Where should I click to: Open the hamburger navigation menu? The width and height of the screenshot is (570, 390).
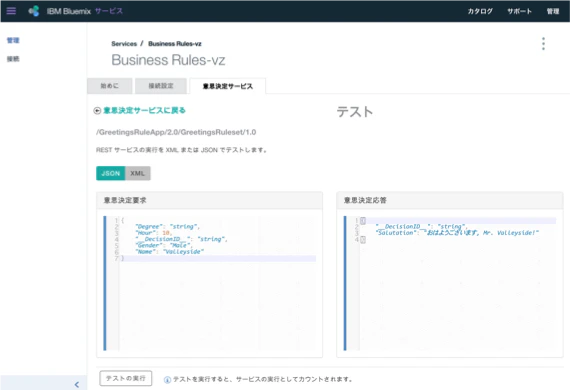pyautogui.click(x=11, y=11)
